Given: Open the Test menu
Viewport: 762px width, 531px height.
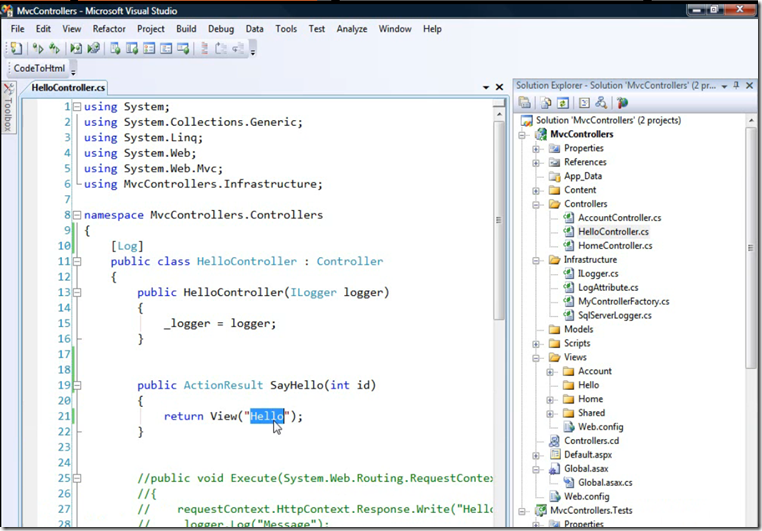Looking at the screenshot, I should 316,29.
